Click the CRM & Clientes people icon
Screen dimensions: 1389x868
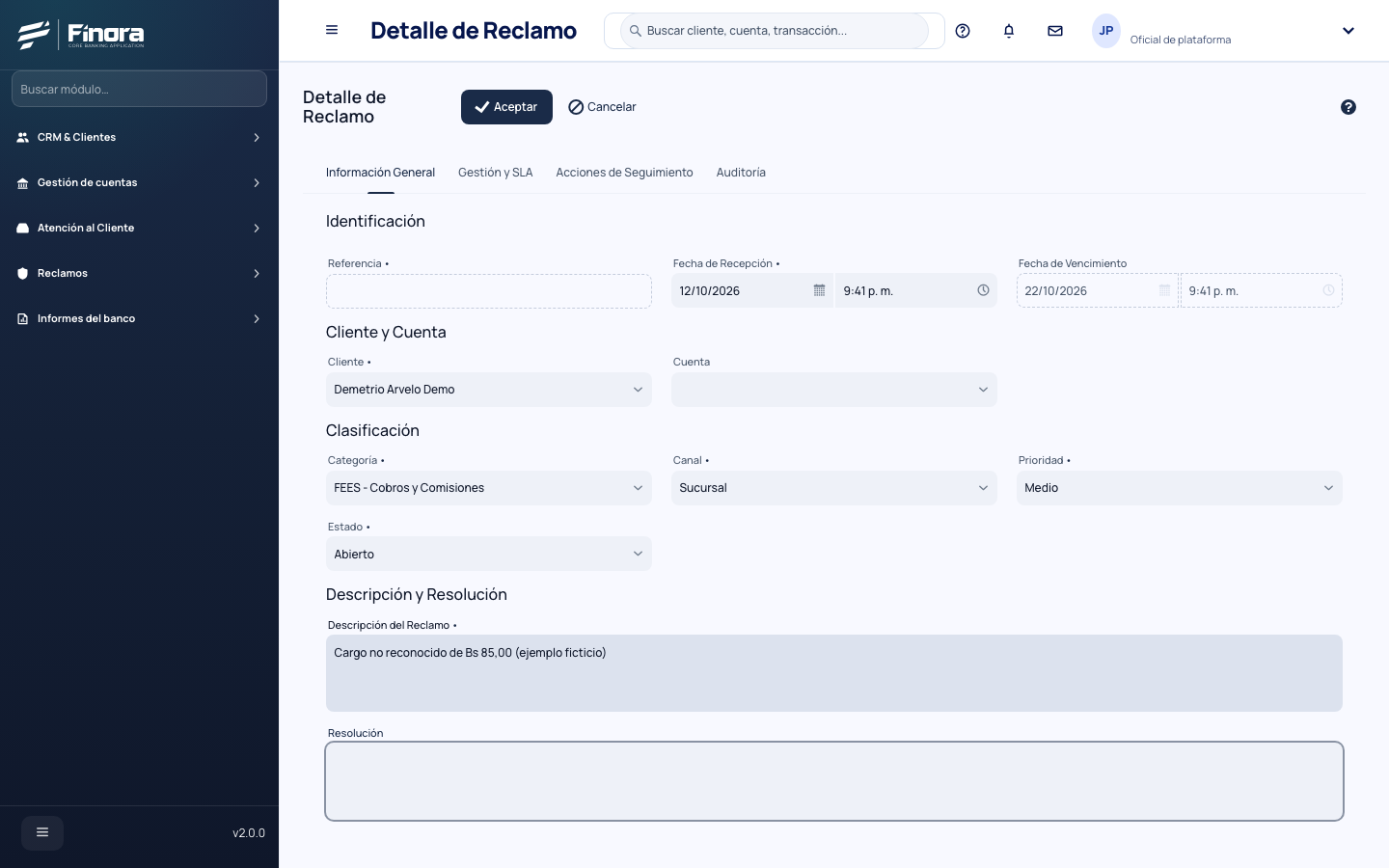[23, 138]
